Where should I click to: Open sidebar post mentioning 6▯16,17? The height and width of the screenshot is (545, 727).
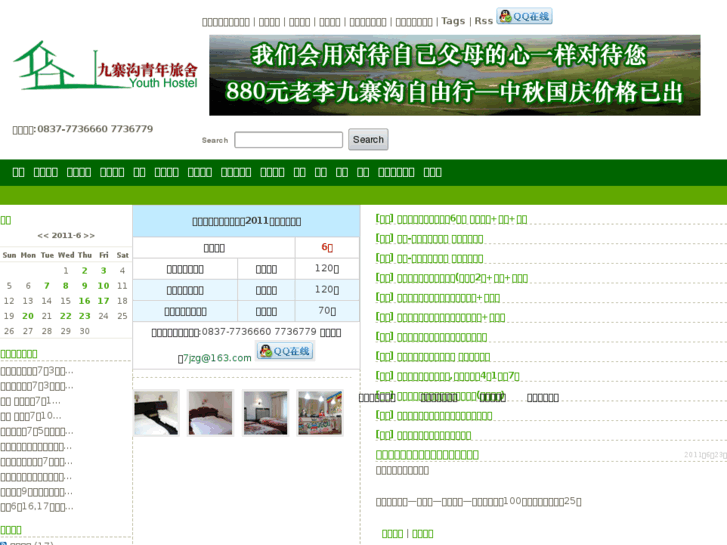tap(37, 507)
